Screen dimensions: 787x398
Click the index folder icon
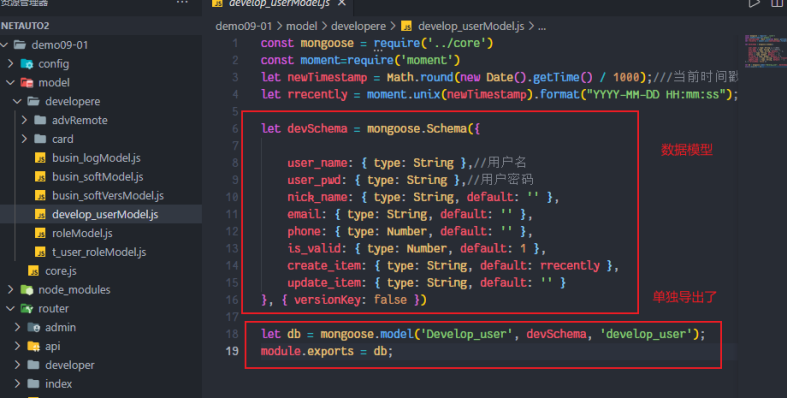click(34, 384)
